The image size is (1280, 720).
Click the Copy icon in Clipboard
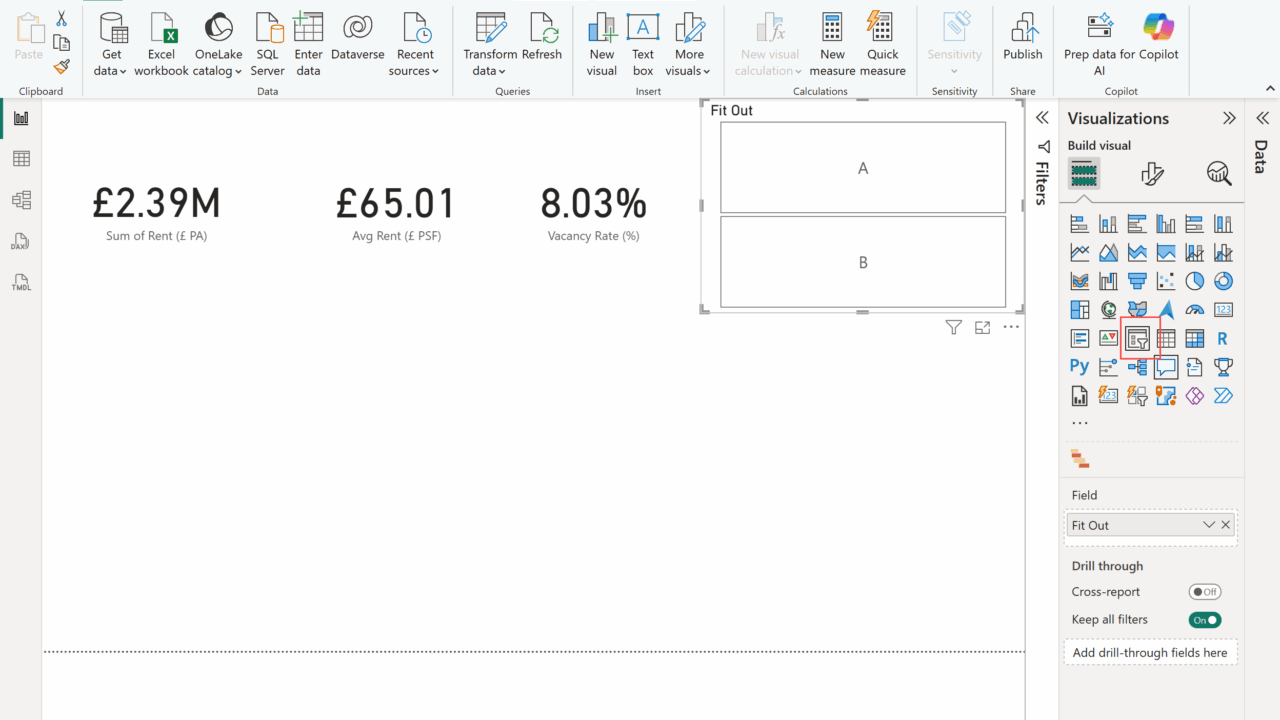61,43
